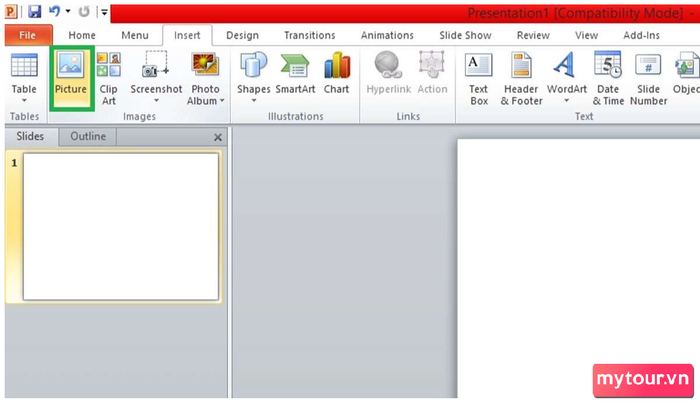
Task: Click the Action icon in Links group
Action: pyautogui.click(x=431, y=65)
